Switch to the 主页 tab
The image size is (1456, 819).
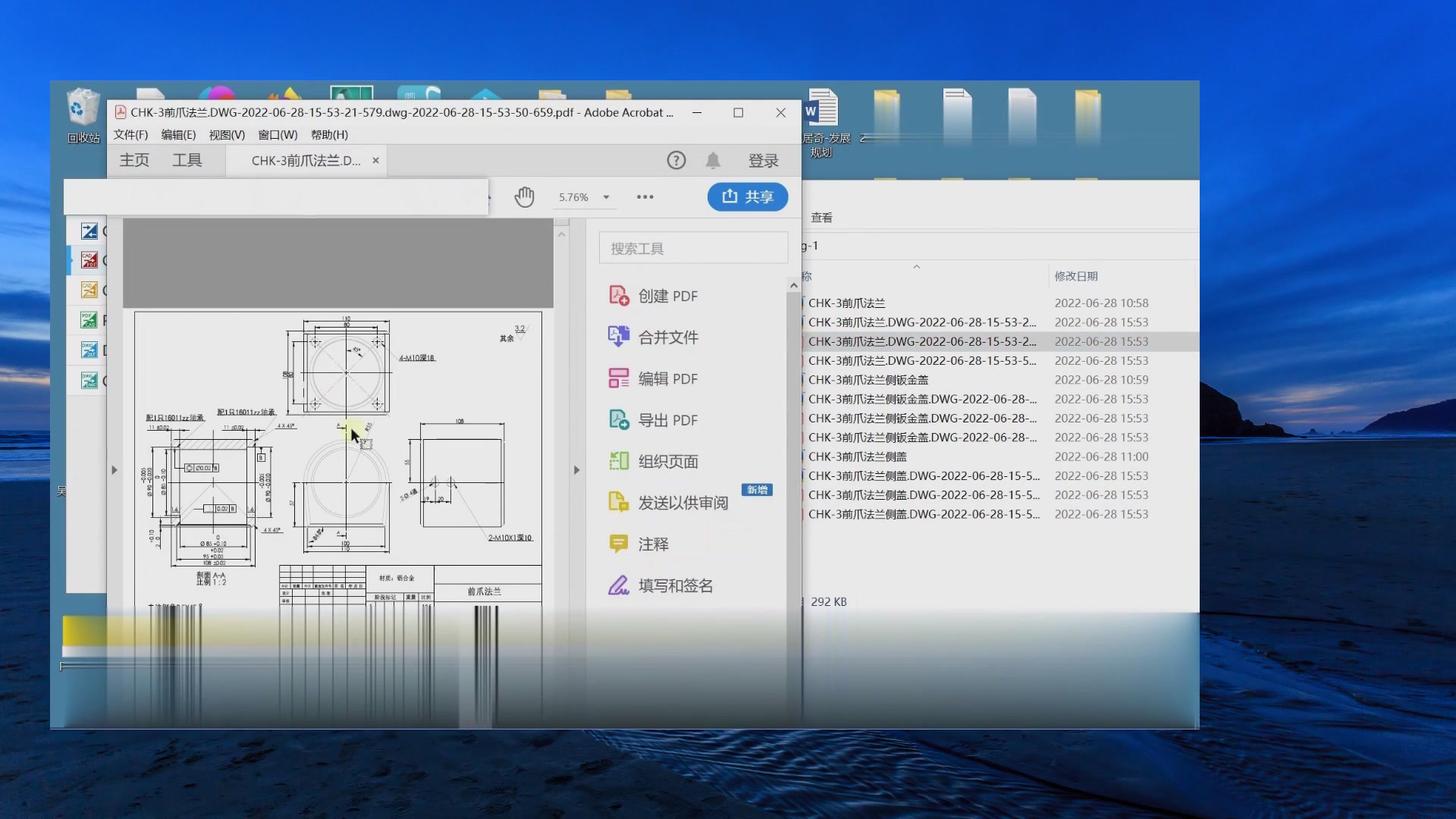point(134,161)
